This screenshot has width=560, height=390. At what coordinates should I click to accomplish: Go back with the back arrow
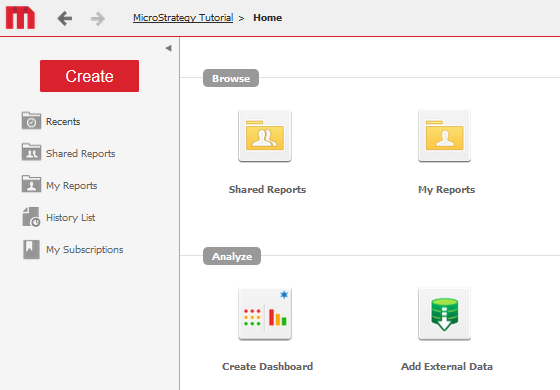point(65,18)
